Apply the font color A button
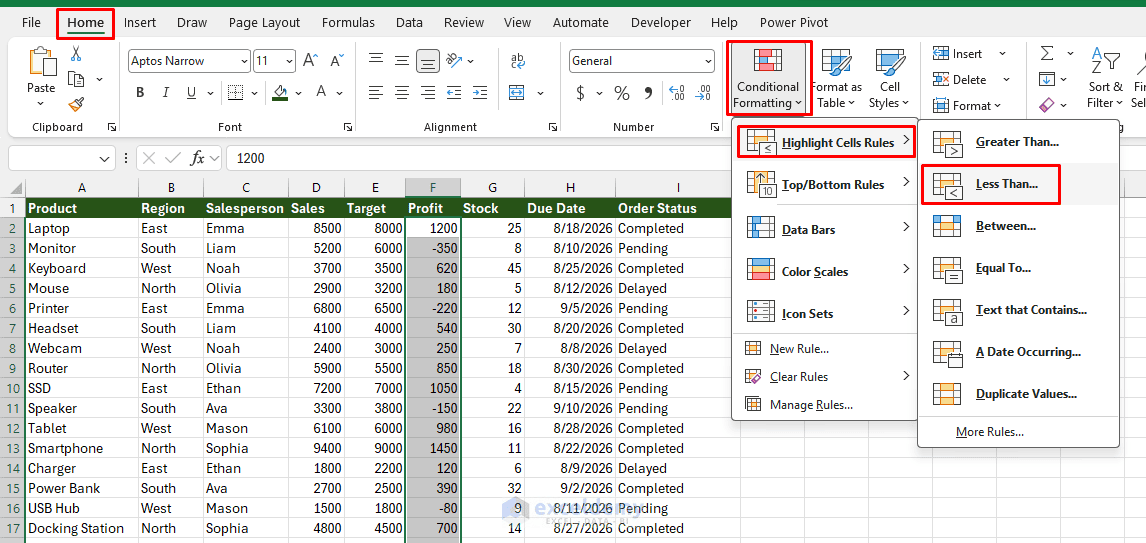Viewport: 1146px width, 543px height. pos(320,93)
